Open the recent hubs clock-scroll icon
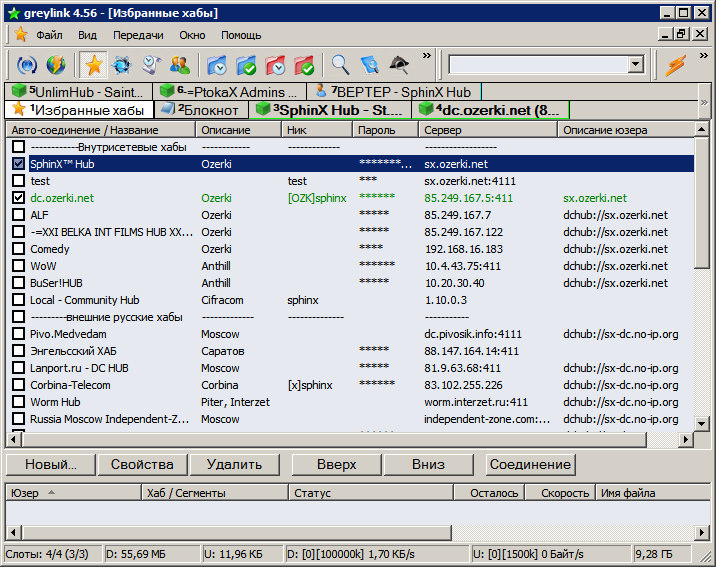The width and height of the screenshot is (716, 567). 151,65
